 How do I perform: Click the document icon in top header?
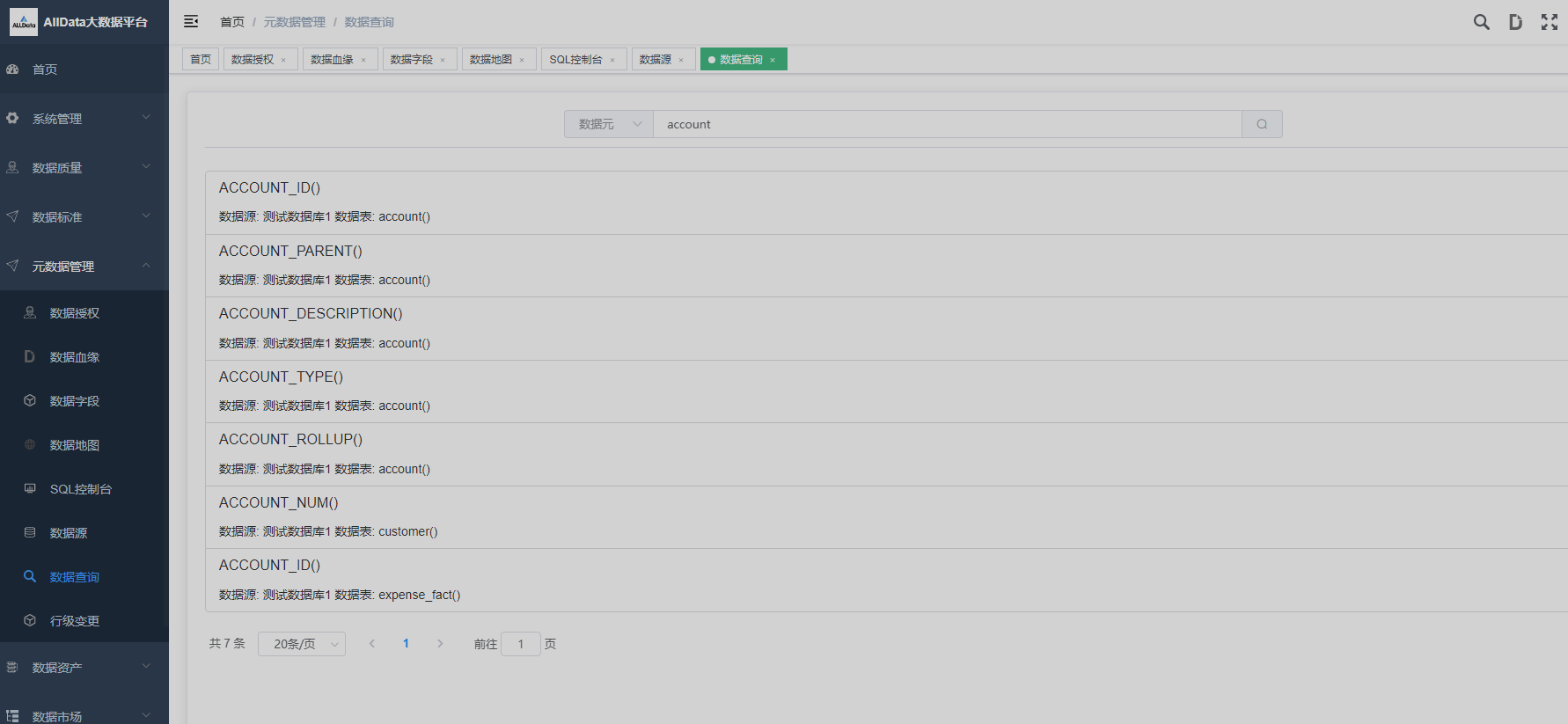[x=1515, y=22]
